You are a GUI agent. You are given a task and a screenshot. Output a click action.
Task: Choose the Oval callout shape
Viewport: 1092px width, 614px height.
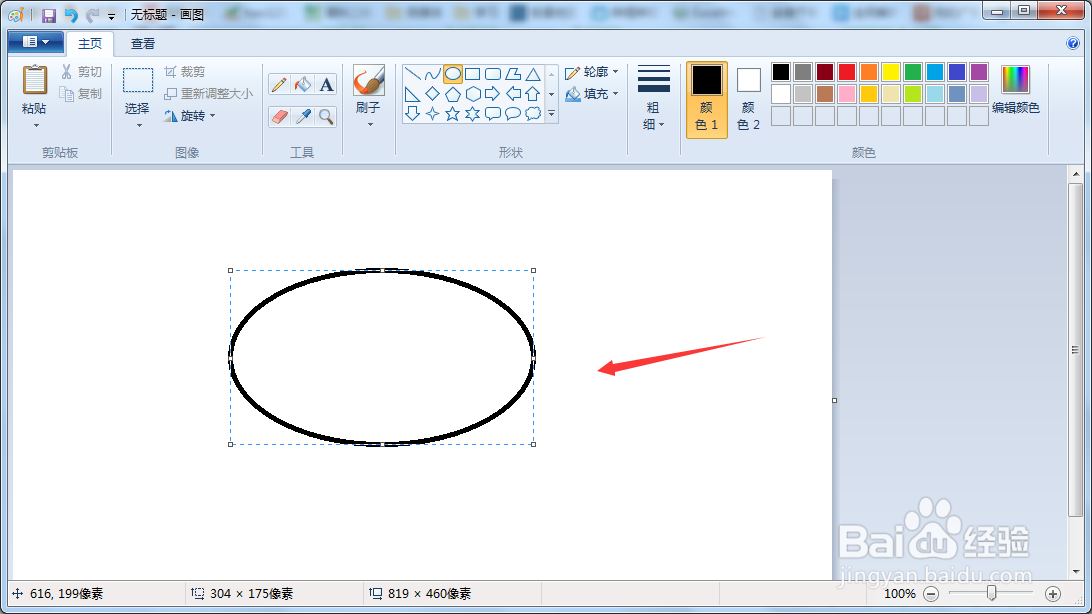pyautogui.click(x=513, y=113)
